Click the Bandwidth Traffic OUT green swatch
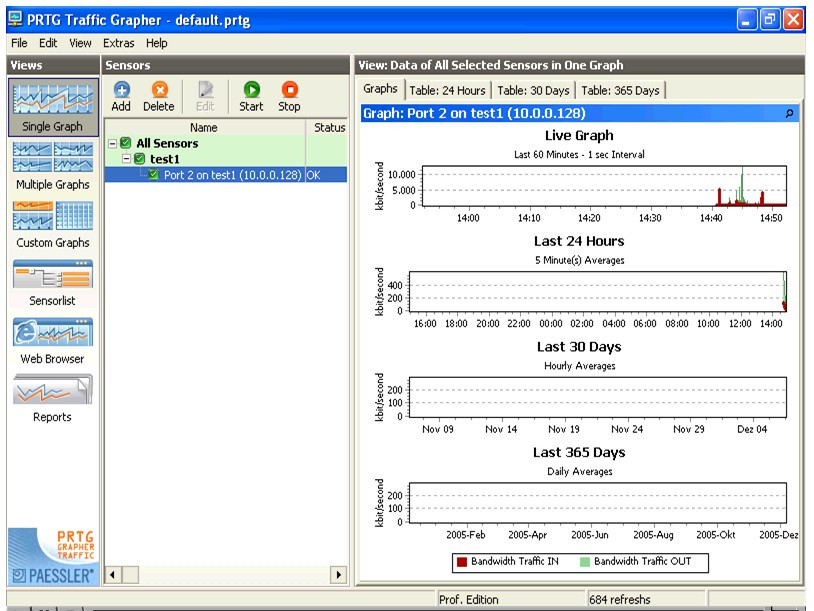Screen dimensions: 814x611 click(585, 562)
